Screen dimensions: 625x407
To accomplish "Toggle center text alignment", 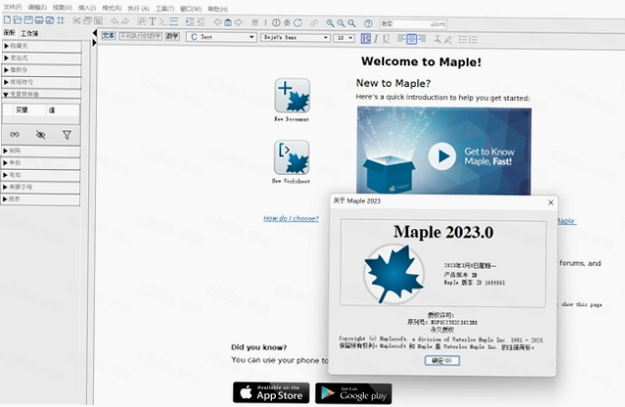I will coord(412,39).
